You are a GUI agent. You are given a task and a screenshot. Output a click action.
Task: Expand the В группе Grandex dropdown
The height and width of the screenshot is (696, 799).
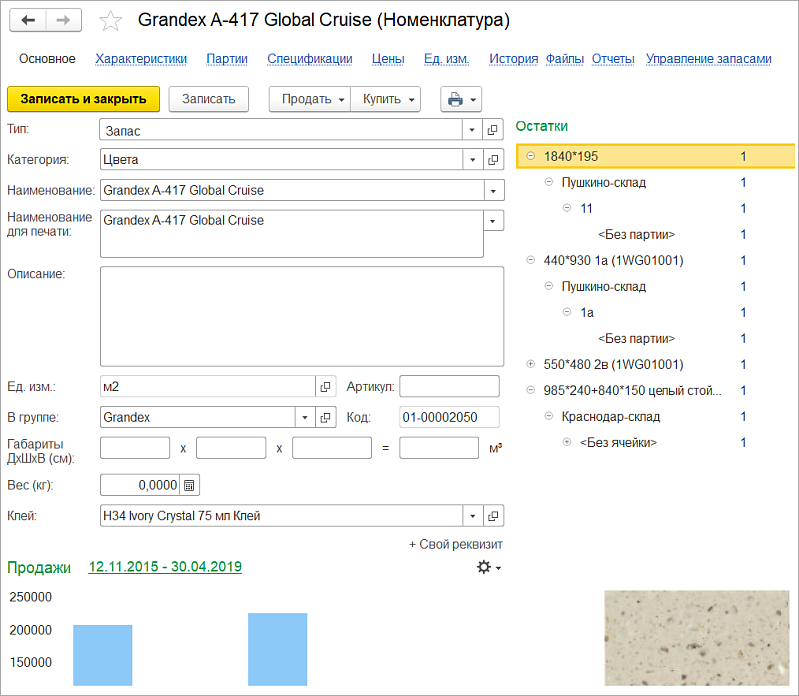(305, 418)
